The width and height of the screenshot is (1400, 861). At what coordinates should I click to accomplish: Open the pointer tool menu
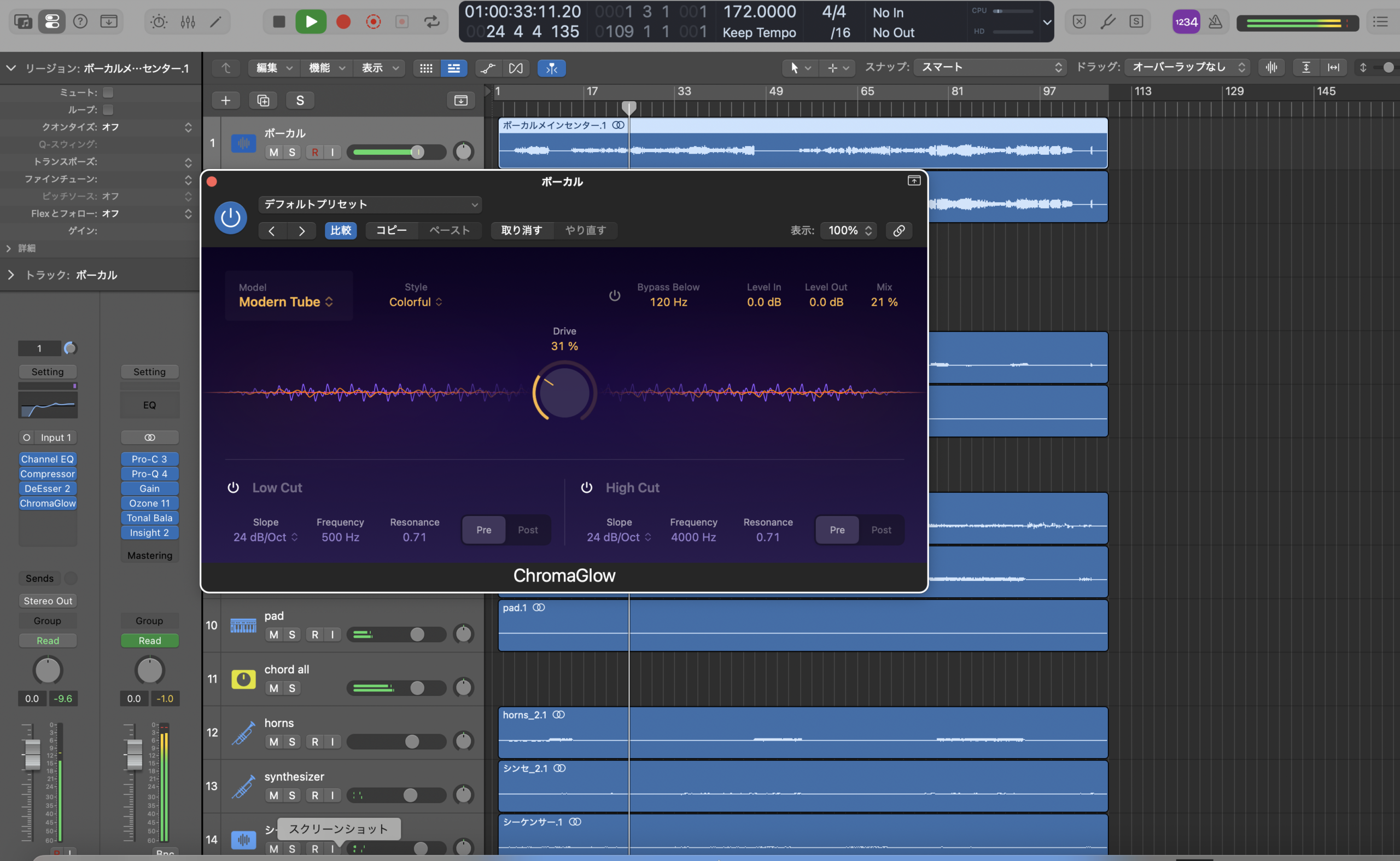coord(800,68)
